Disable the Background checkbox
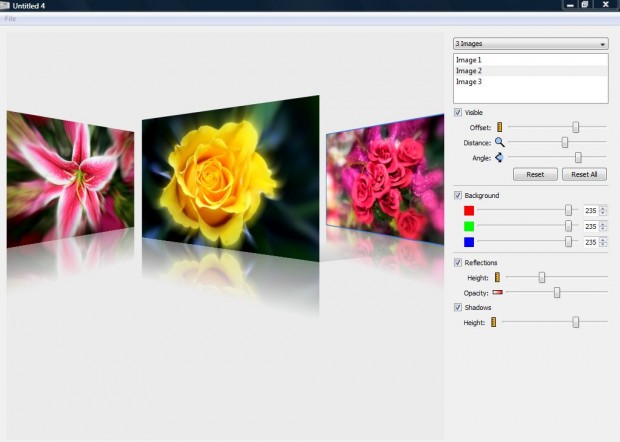Screen dimensions: 620x442 coord(458,195)
